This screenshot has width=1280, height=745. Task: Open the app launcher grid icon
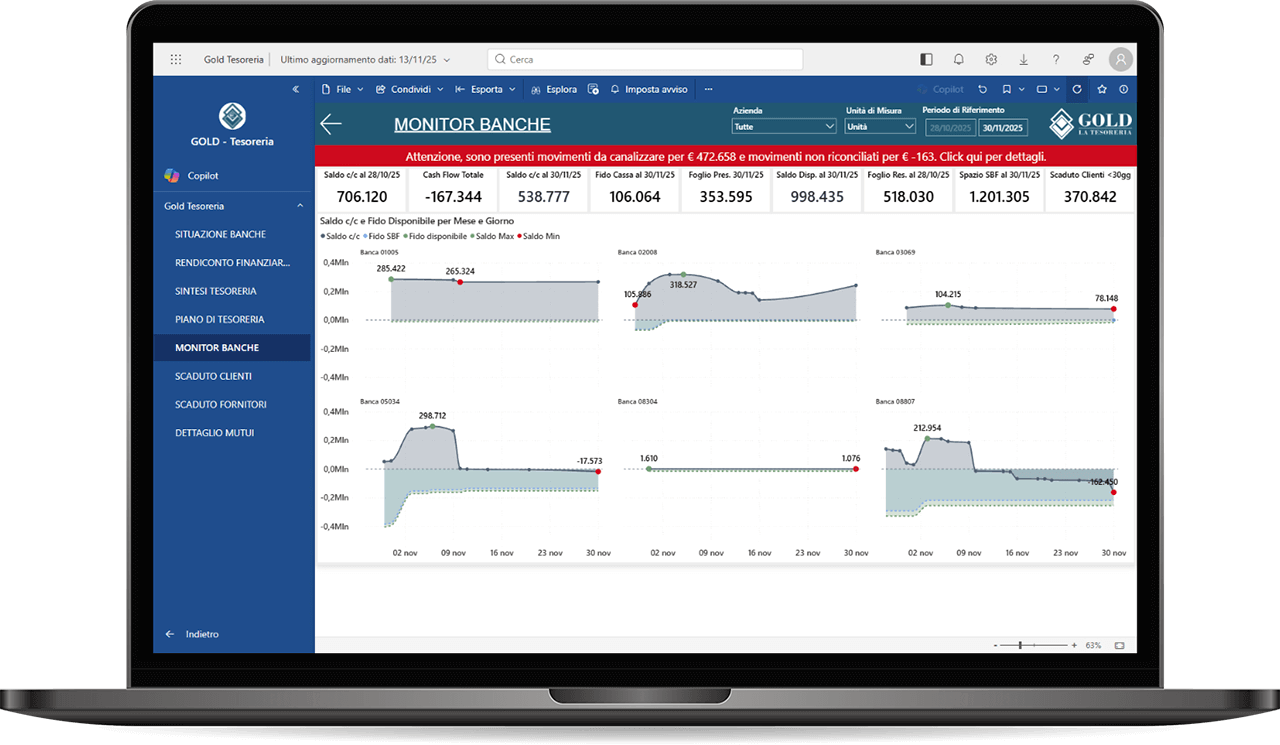pyautogui.click(x=176, y=60)
